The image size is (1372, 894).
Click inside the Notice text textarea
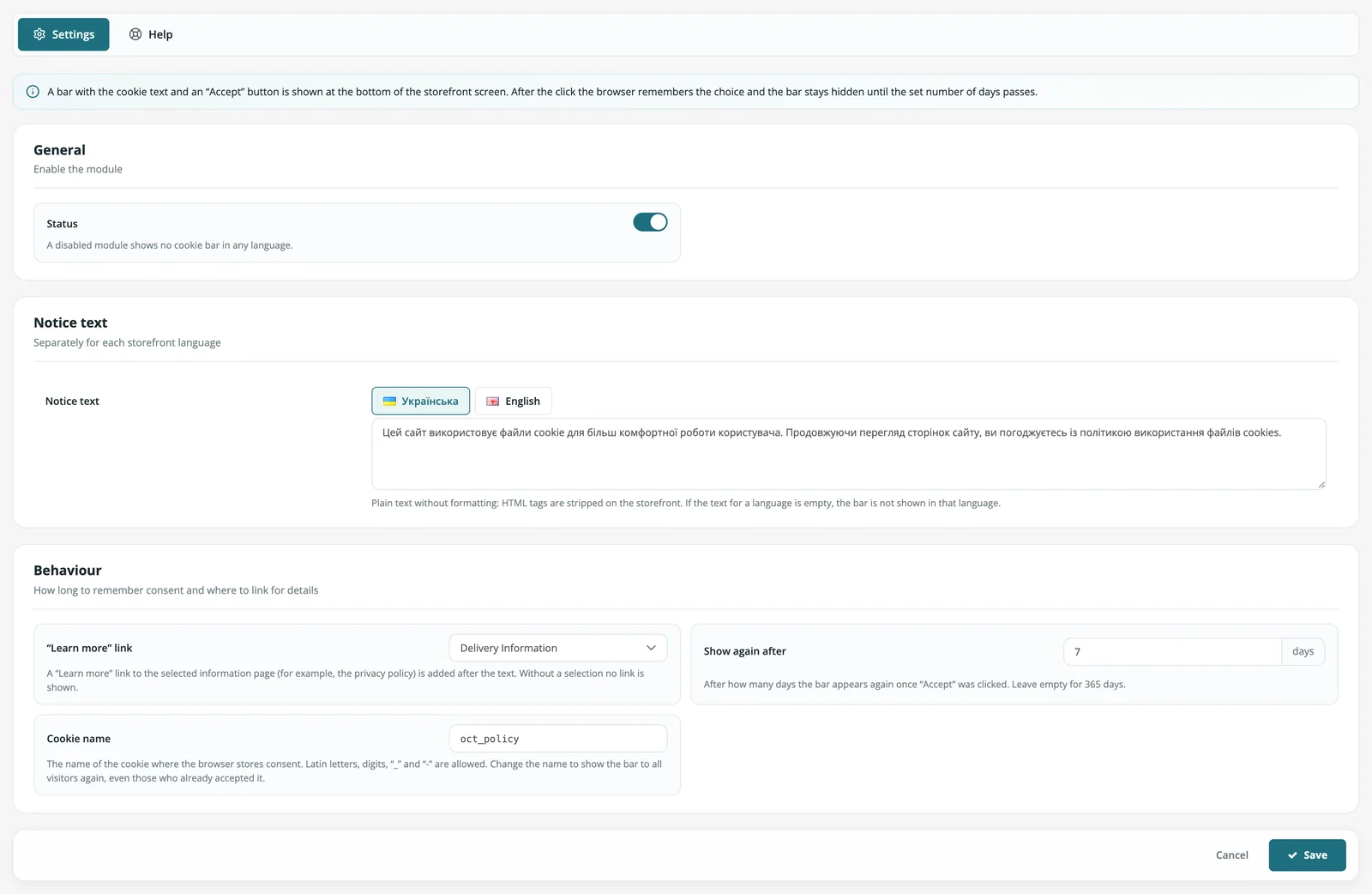tap(848, 454)
